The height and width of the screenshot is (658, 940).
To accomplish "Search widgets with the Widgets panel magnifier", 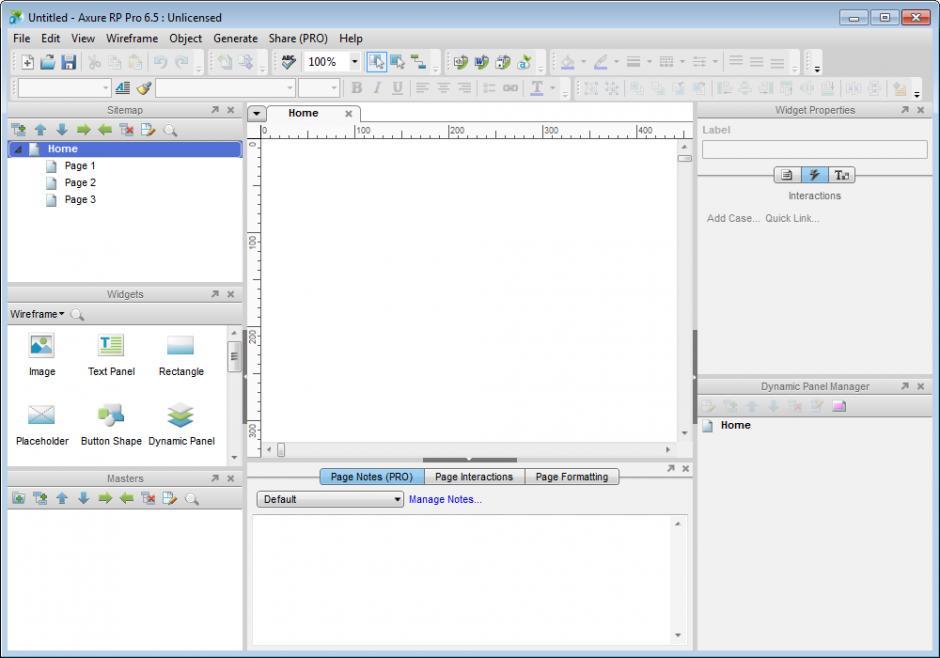I will coord(77,315).
